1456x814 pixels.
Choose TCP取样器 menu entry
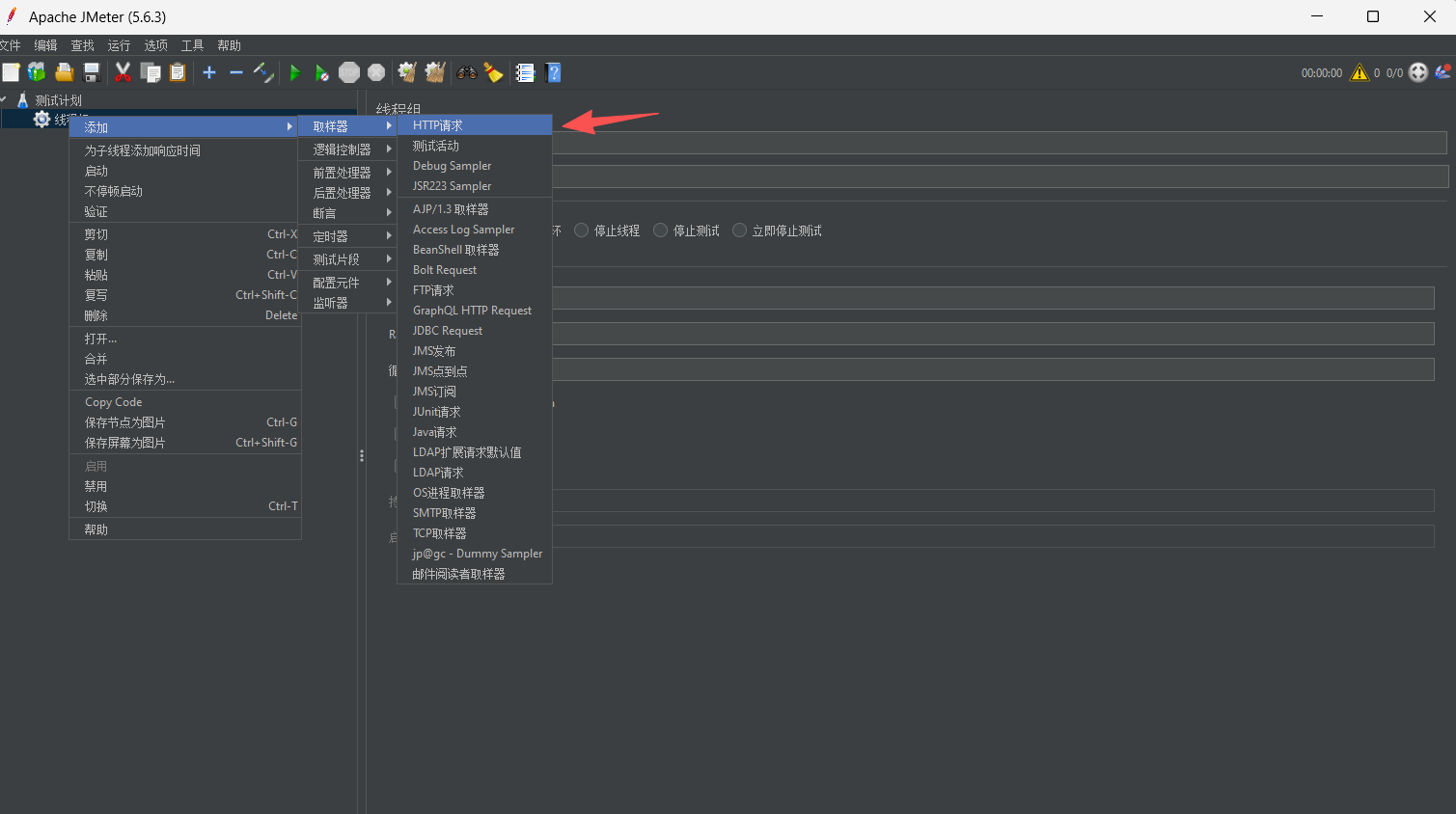[x=475, y=533]
